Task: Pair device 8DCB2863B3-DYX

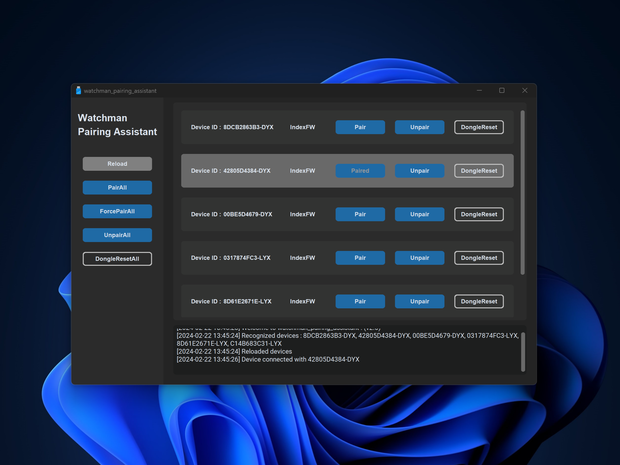Action: click(x=360, y=127)
